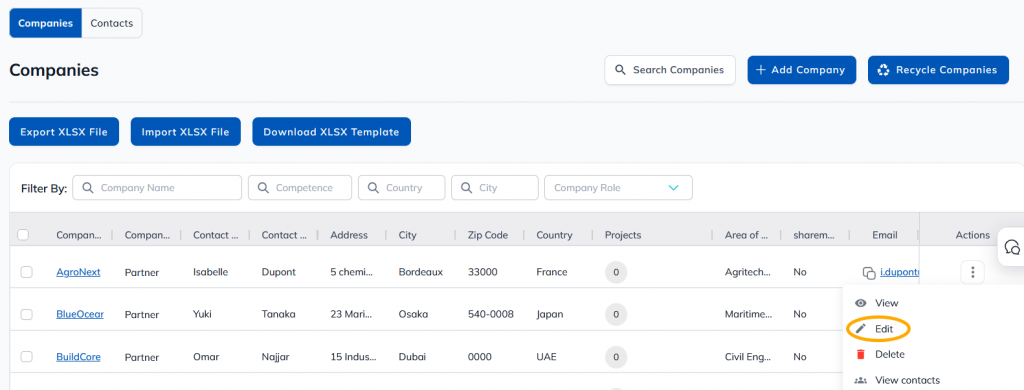Click the Najjar contact last name cell
Viewport: 1024px width, 390px height.
(274, 357)
